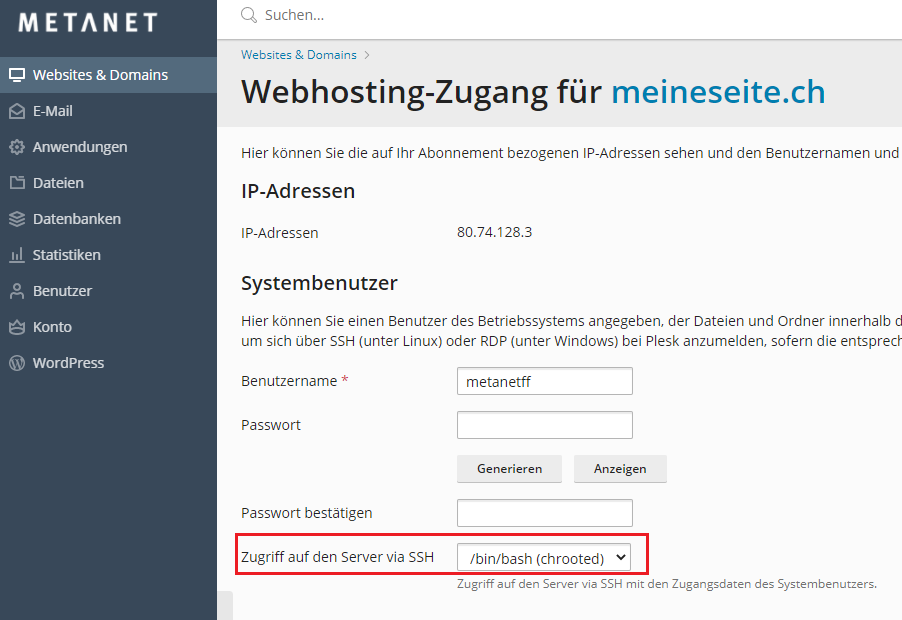Open Statistiken in the sidebar menu
The height and width of the screenshot is (620, 902).
point(67,255)
